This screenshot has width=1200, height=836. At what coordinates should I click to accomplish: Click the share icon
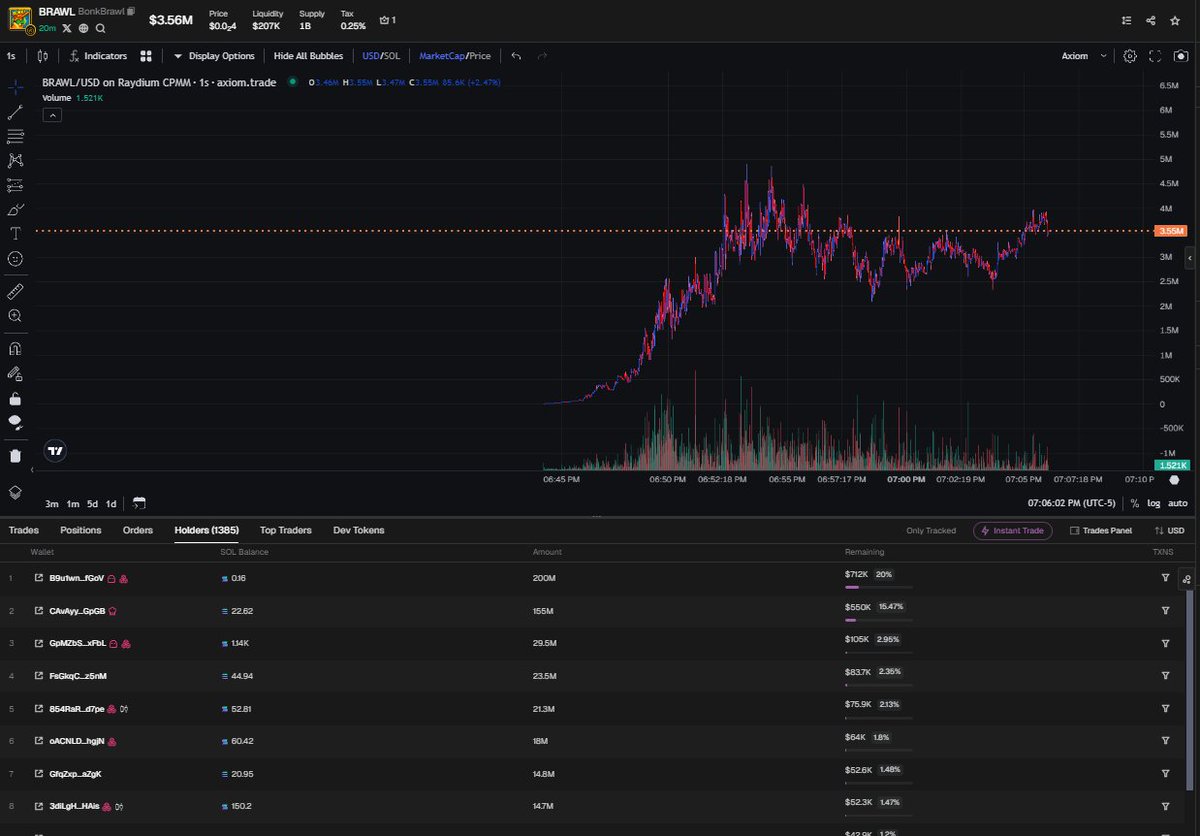(x=1151, y=20)
